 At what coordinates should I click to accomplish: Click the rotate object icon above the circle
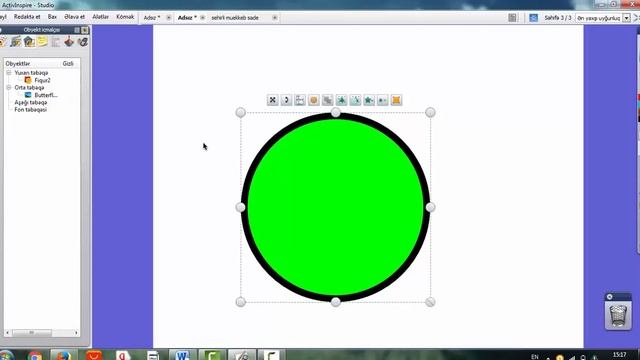[286, 100]
